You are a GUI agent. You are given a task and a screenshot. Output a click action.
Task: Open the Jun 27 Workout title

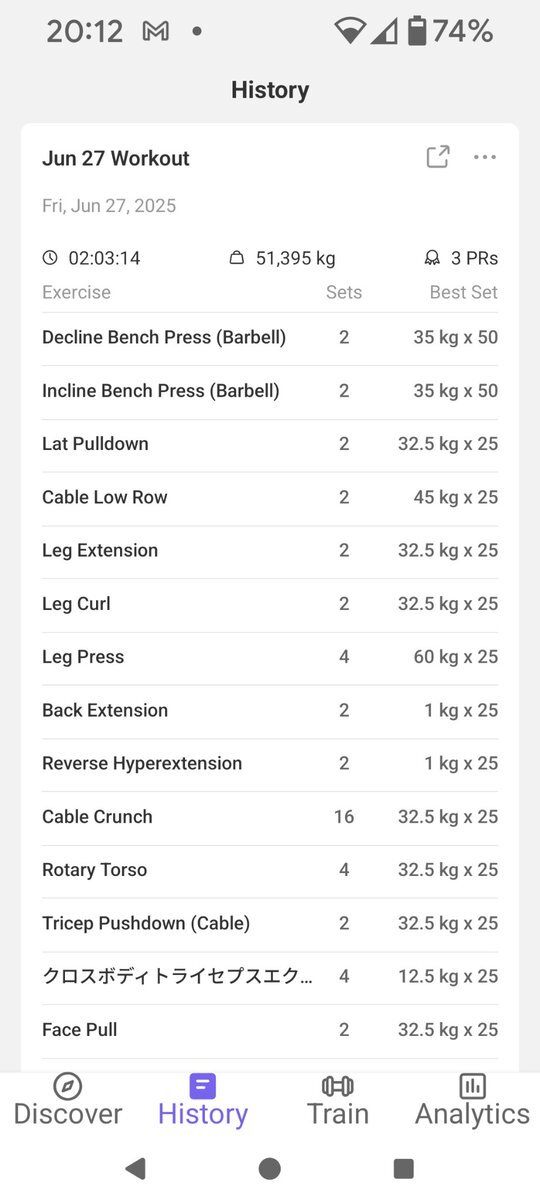[x=116, y=158]
